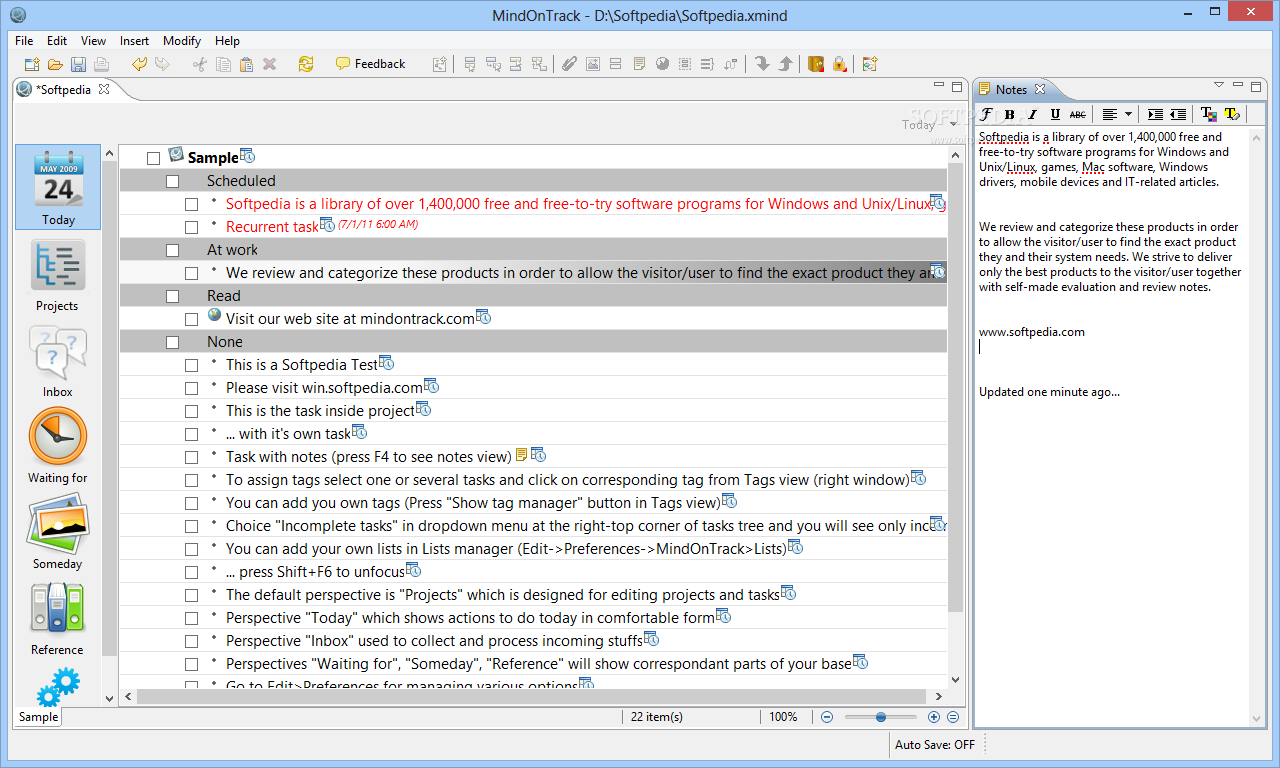Open the File menu
Screen dimensions: 1280x768
click(x=24, y=41)
